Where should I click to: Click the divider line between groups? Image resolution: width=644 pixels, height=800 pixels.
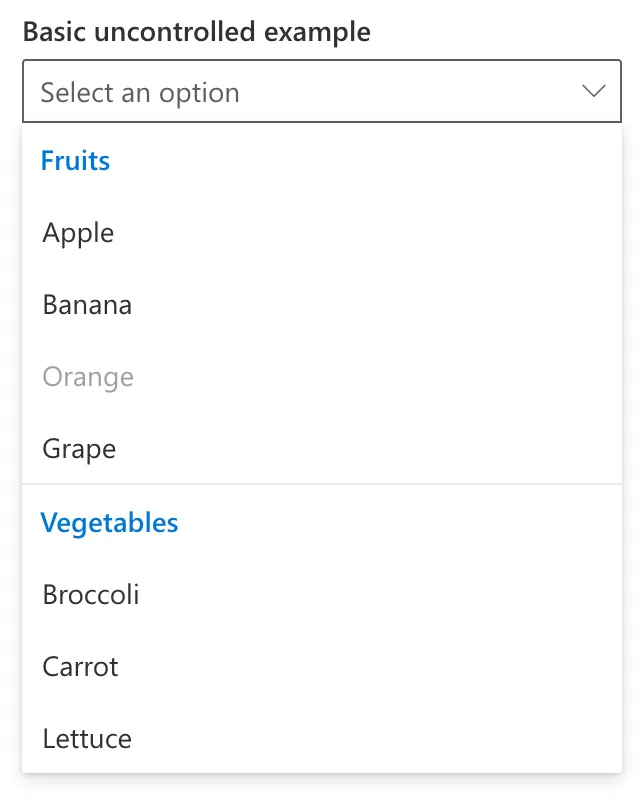(x=322, y=485)
